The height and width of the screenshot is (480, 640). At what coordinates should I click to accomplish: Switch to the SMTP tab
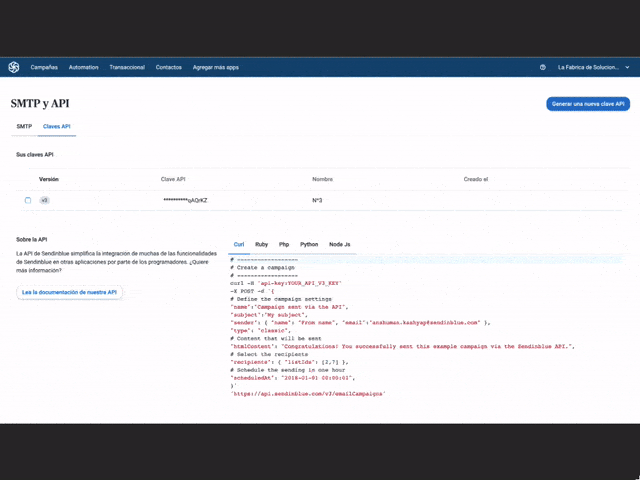click(24, 127)
